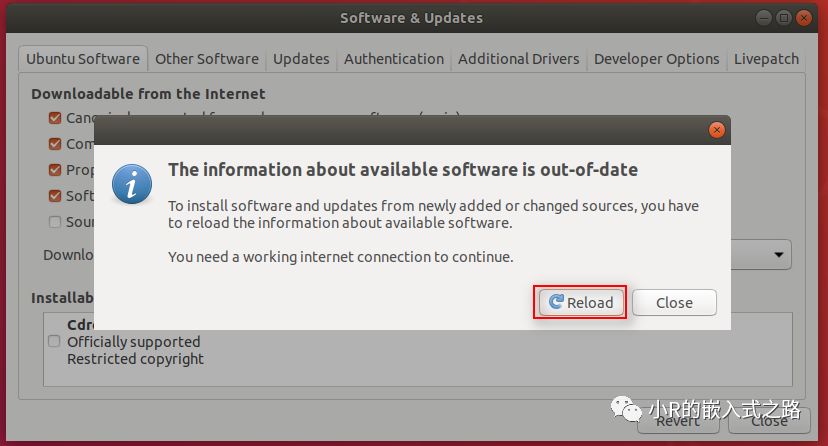Screen dimensions: 828x446
Task: Enable the unchecked 'Sour…' checkbox
Action: 55,222
